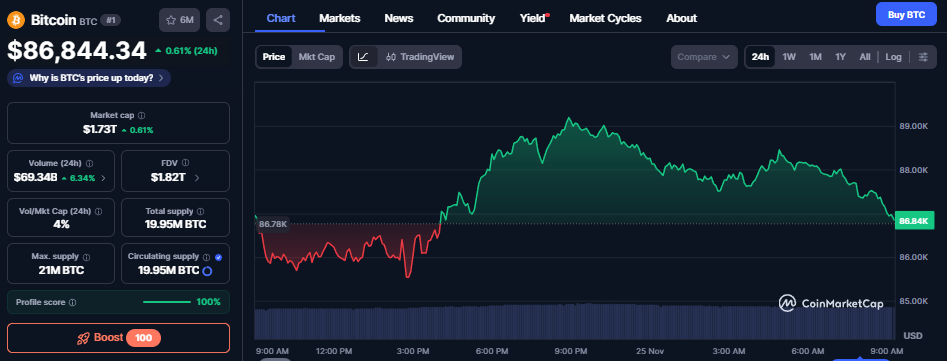The height and width of the screenshot is (361, 947).
Task: Switch chart to Mkt Cap view
Action: pyautogui.click(x=317, y=57)
